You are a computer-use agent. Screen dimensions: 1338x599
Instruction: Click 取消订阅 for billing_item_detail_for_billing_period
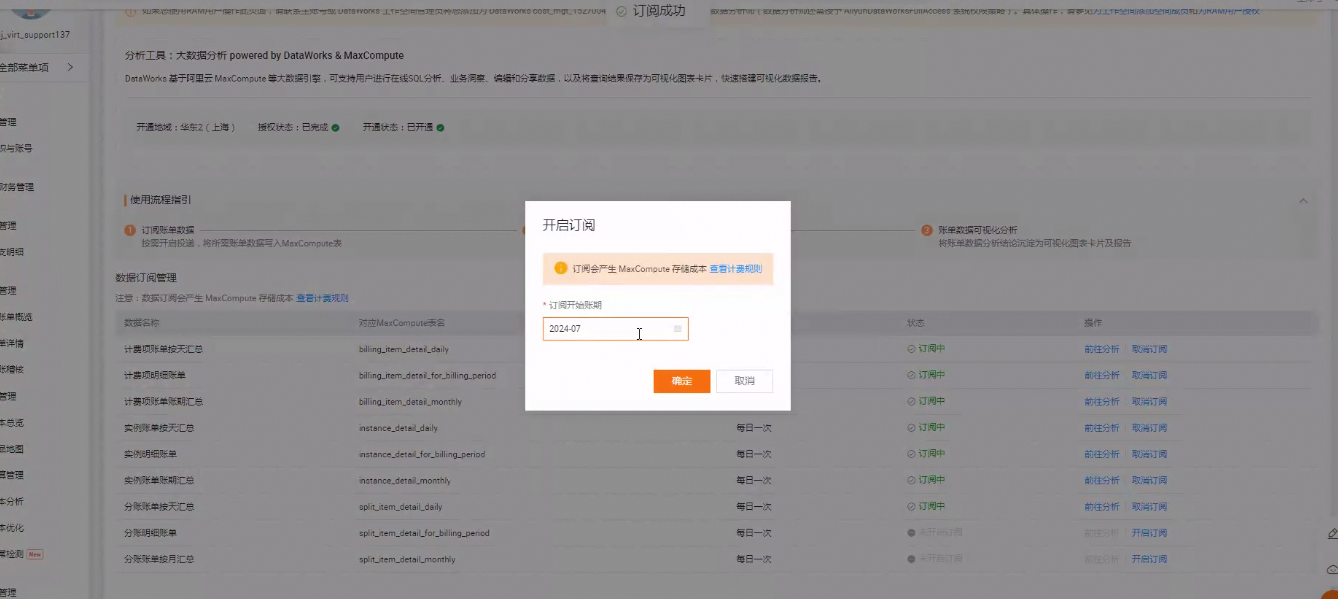pyautogui.click(x=1149, y=375)
